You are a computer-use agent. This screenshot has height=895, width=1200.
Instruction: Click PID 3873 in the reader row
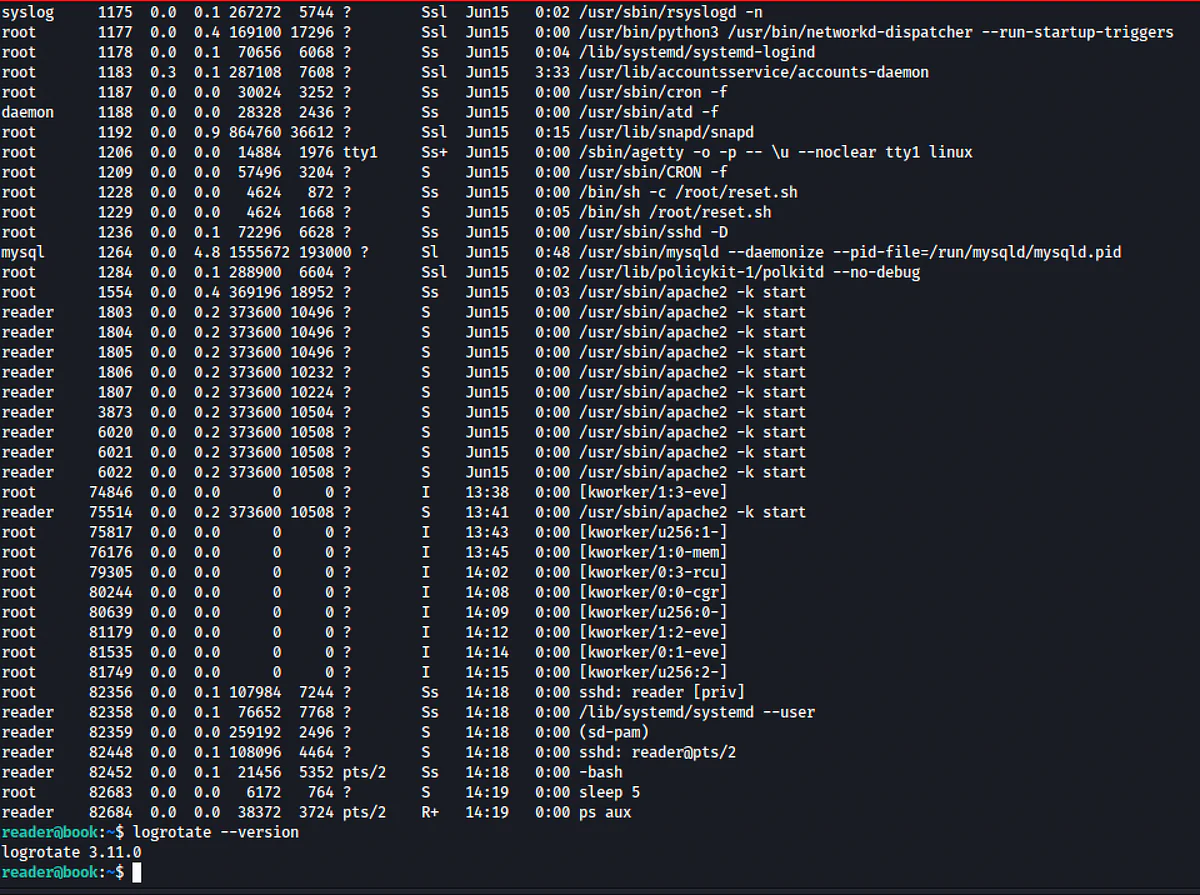tap(115, 412)
